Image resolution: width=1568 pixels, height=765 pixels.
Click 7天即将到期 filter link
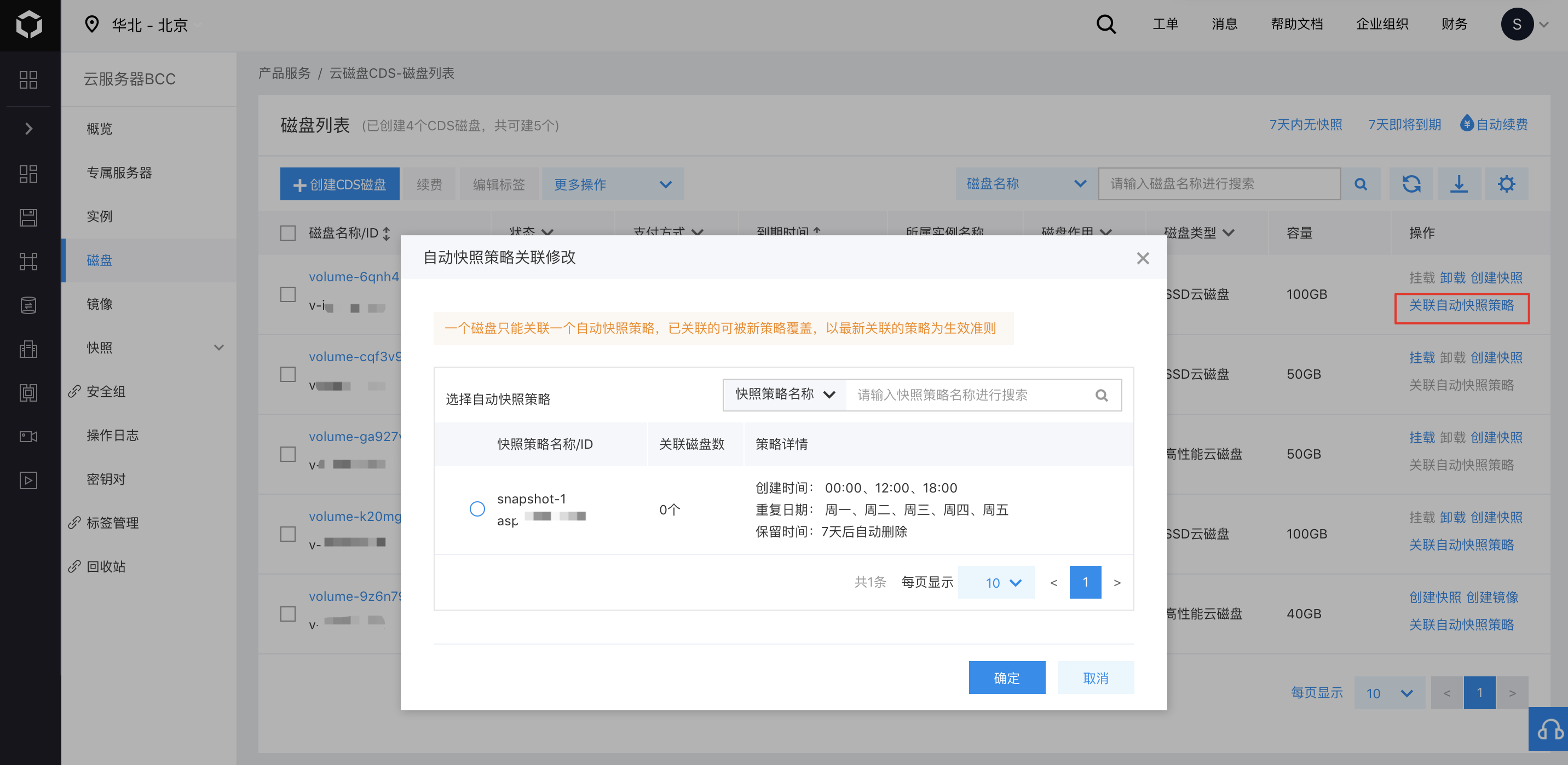pyautogui.click(x=1404, y=124)
